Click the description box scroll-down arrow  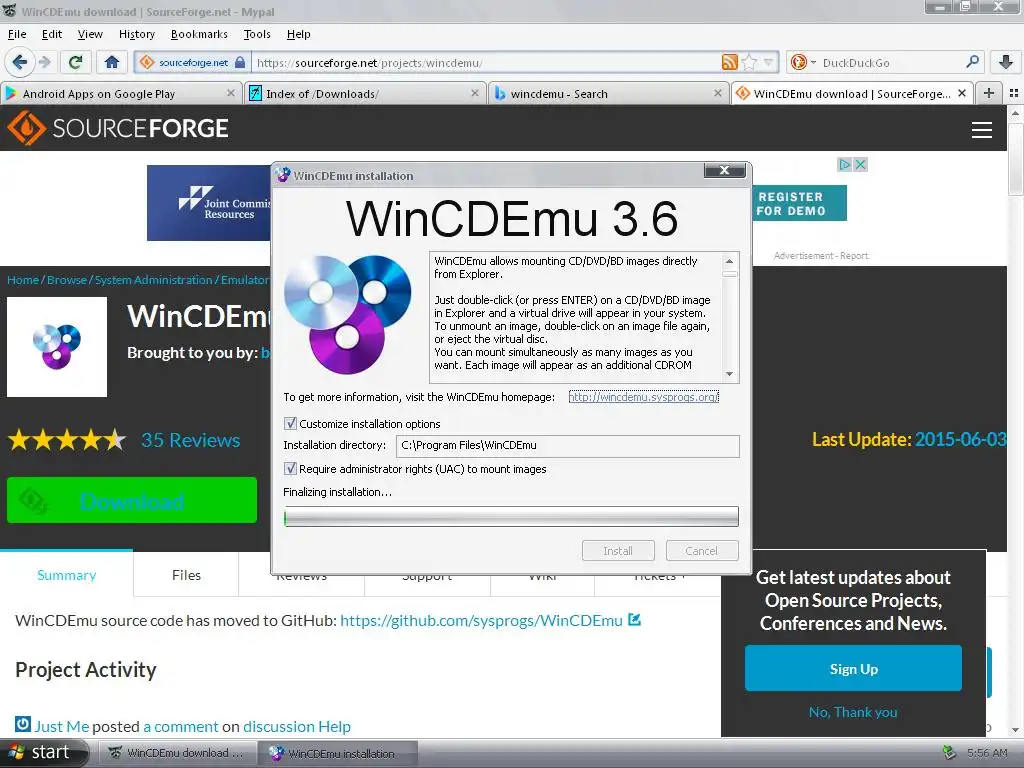pos(729,374)
